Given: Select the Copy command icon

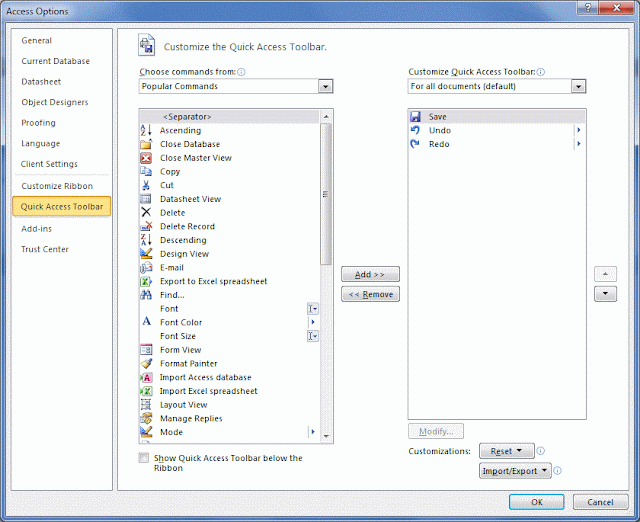Looking at the screenshot, I should (x=146, y=171).
